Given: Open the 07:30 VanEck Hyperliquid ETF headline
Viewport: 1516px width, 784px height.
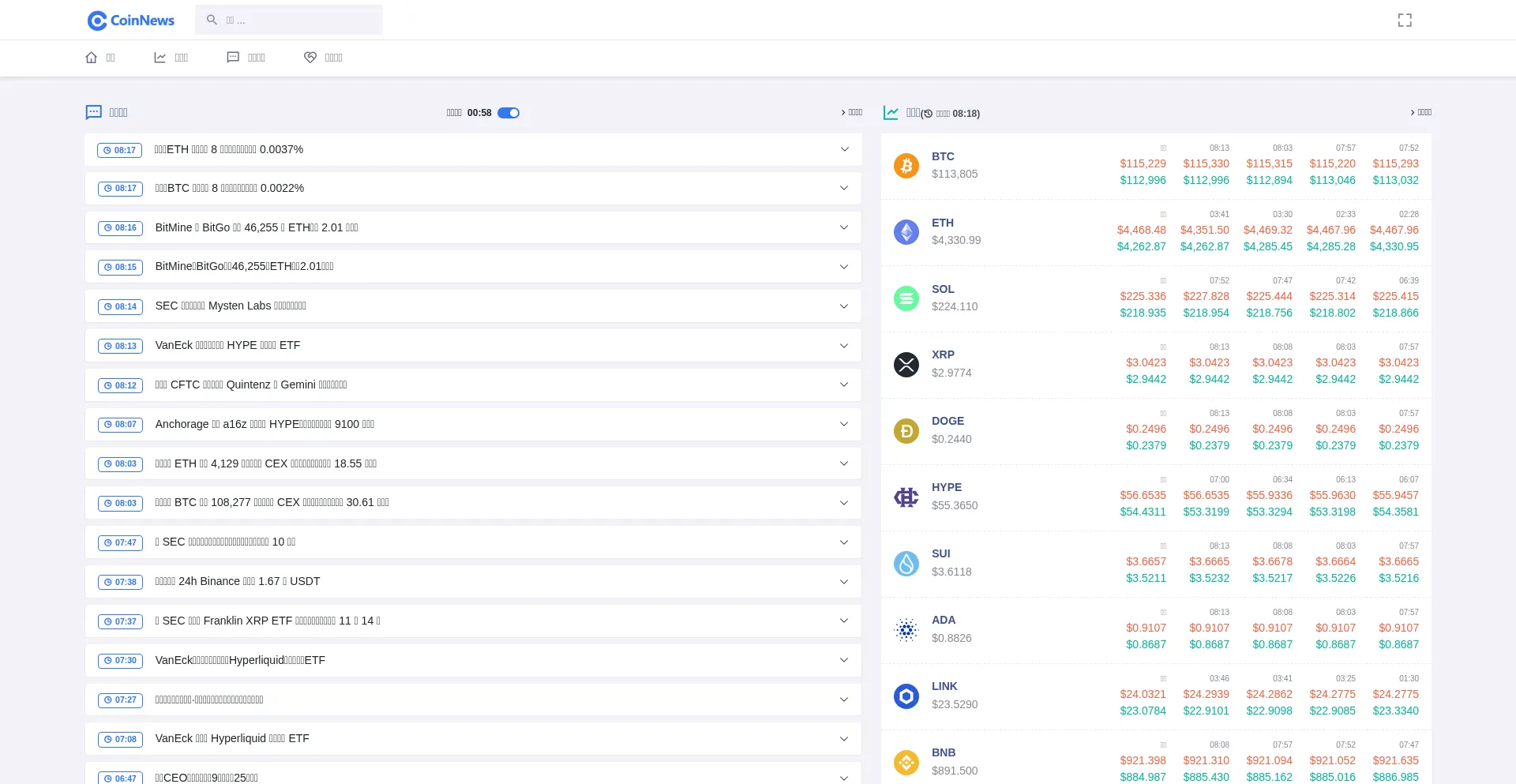Looking at the screenshot, I should coord(240,660).
